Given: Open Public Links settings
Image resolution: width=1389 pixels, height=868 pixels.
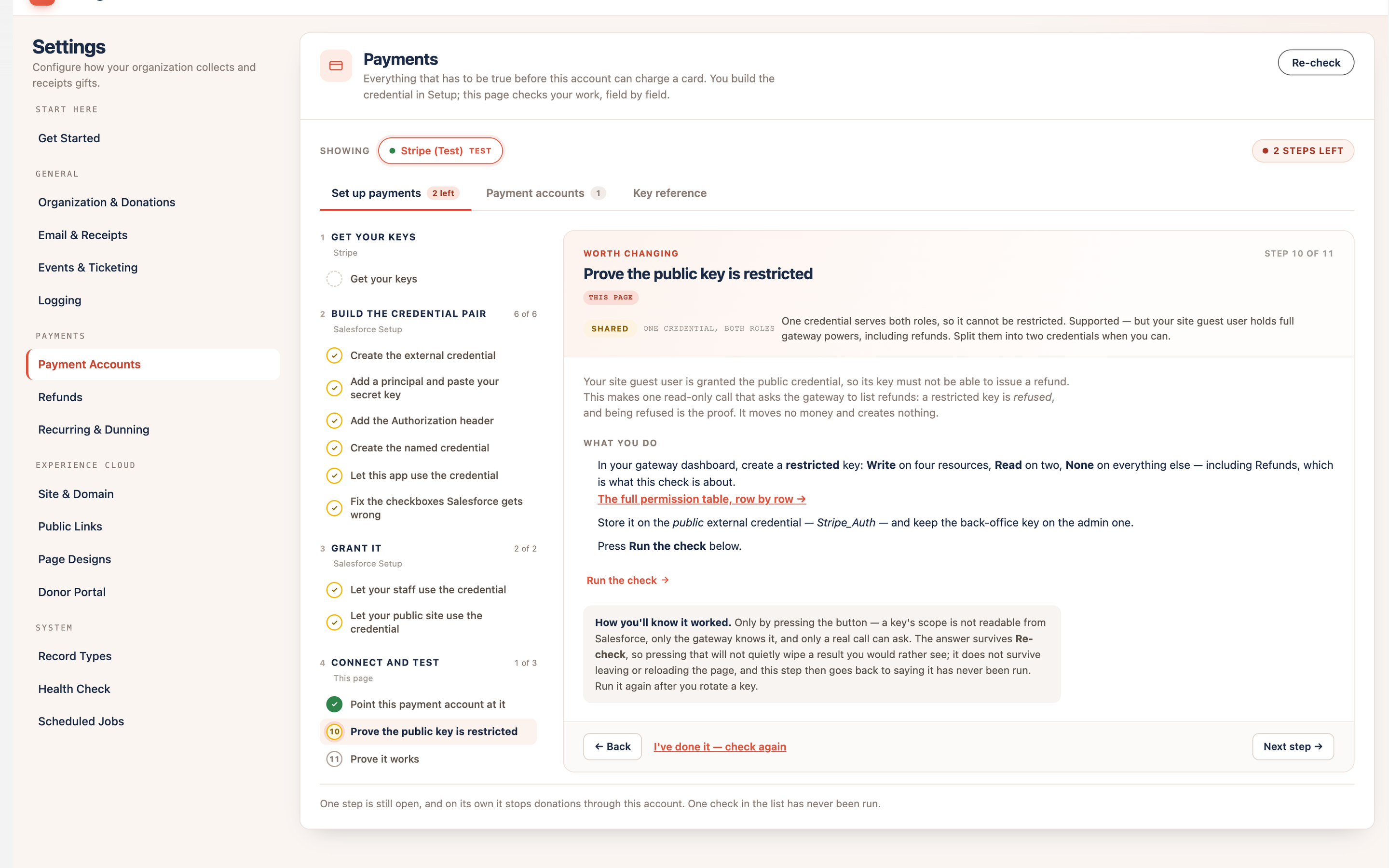Looking at the screenshot, I should coord(153,527).
